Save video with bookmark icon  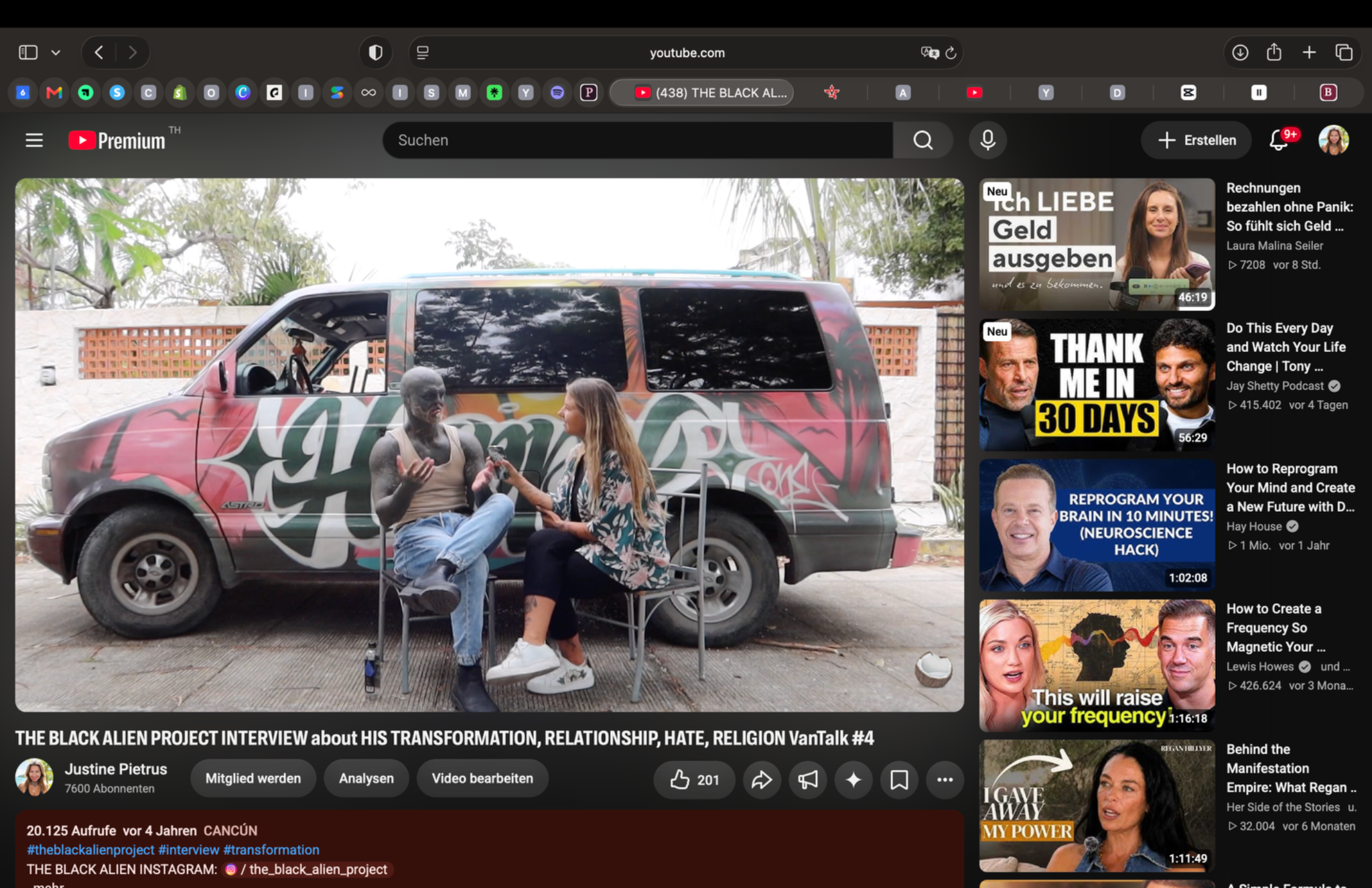click(x=899, y=779)
